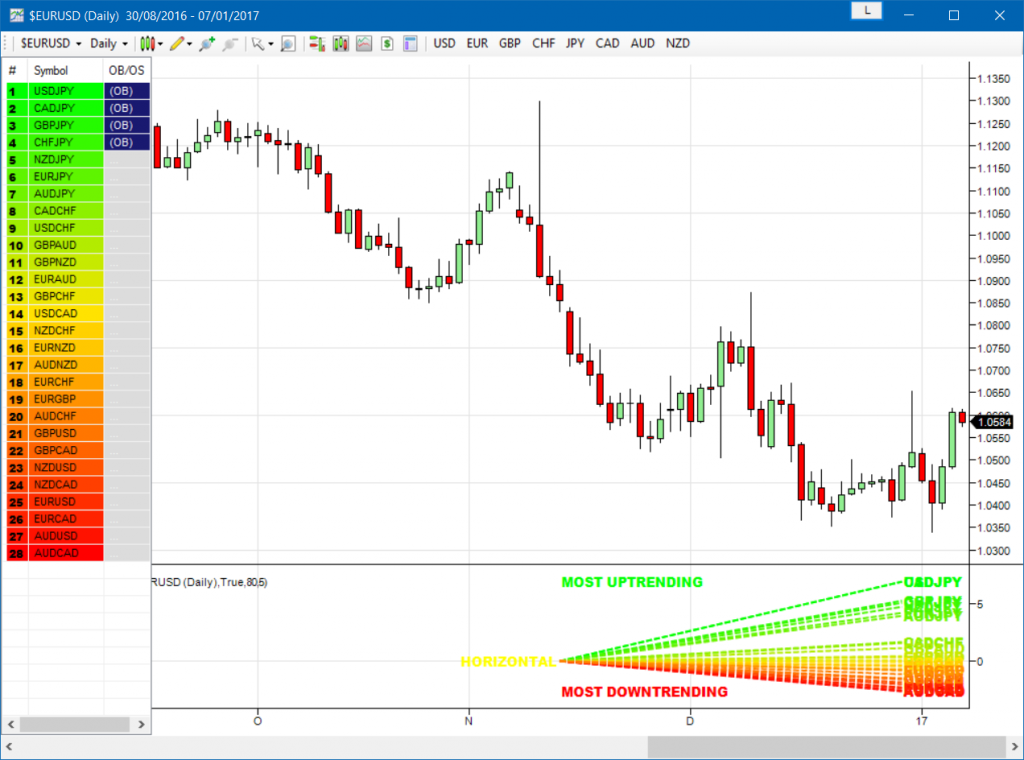Open the $EURUSD symbol dropdown
Viewport: 1024px width, 760px height.
point(50,44)
